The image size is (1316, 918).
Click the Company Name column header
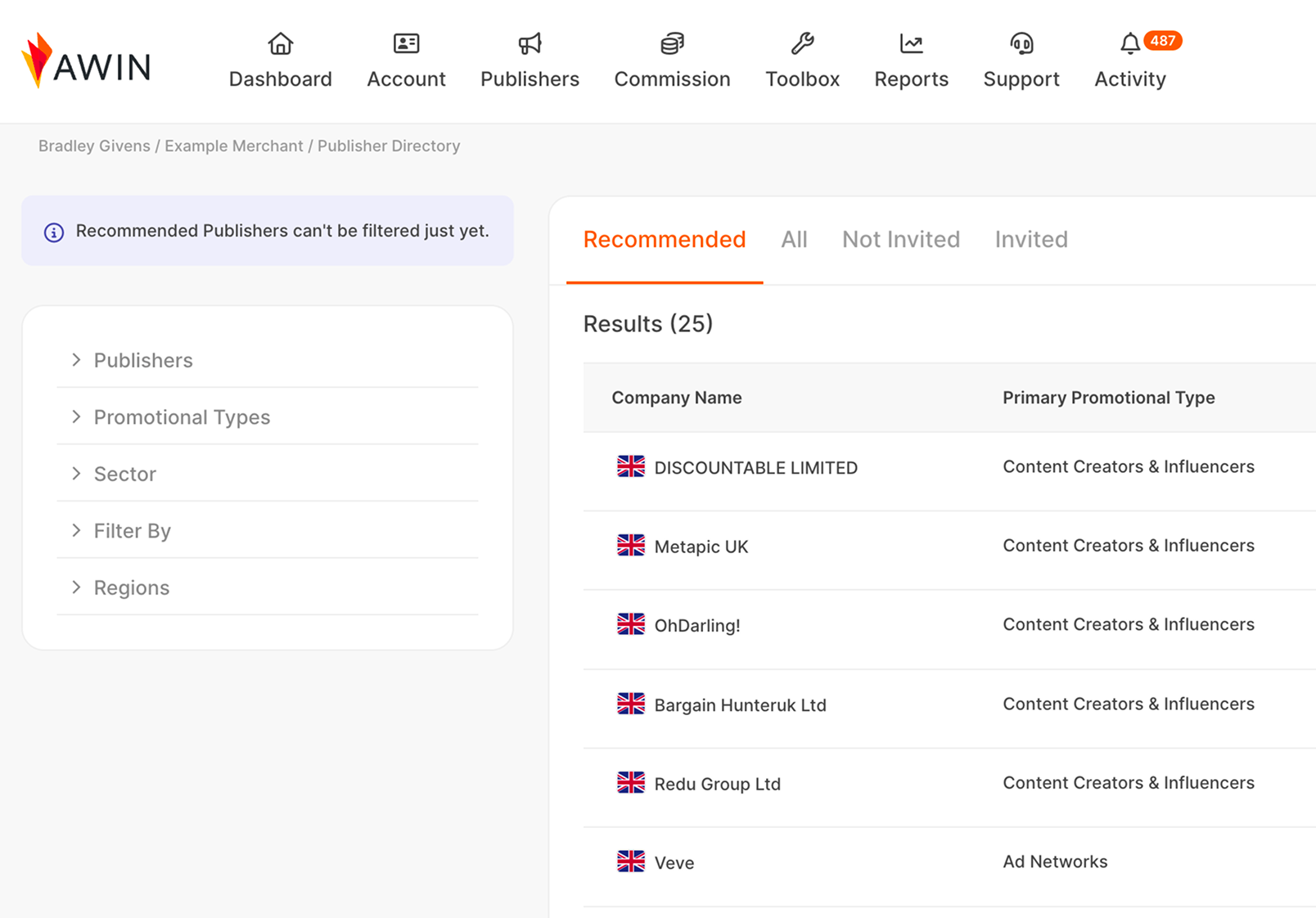(677, 398)
